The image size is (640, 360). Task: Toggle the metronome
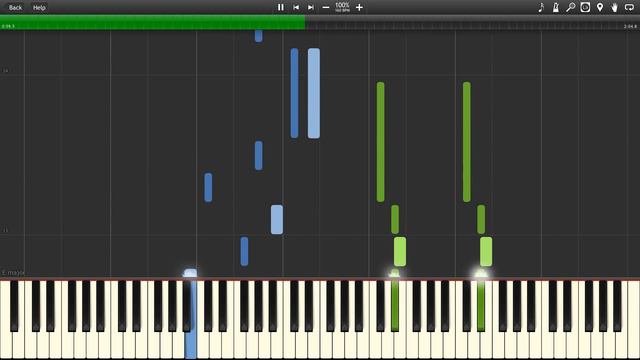556,7
